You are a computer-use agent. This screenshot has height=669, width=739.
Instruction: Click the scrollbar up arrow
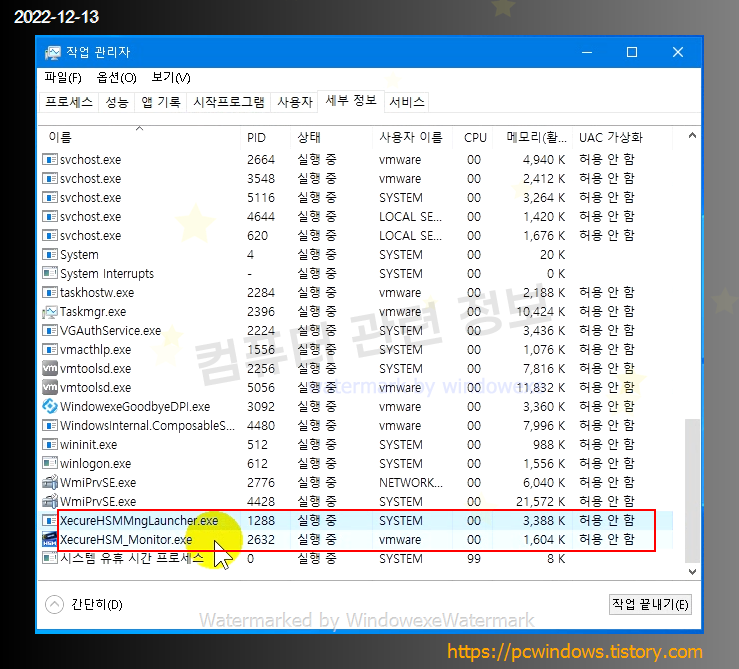pos(692,136)
